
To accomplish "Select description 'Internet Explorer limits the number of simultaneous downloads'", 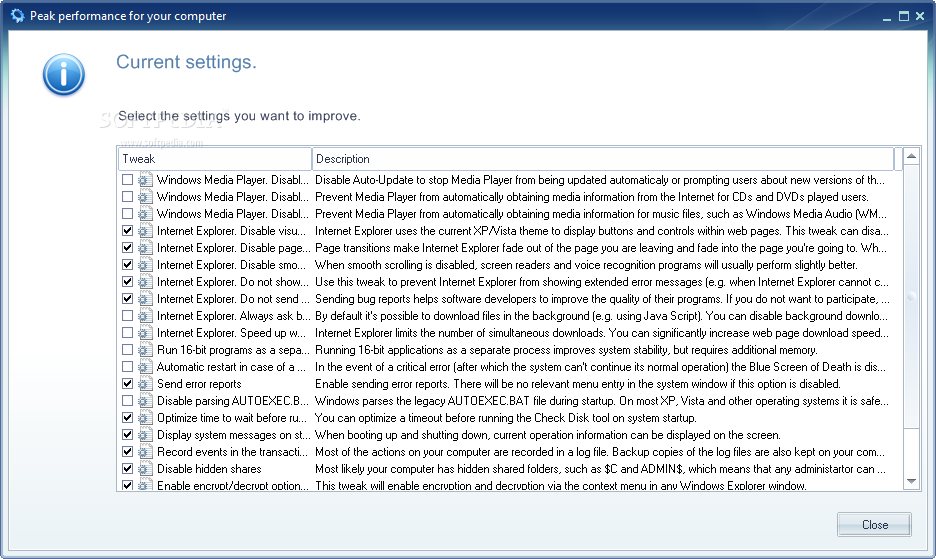I will [x=602, y=333].
